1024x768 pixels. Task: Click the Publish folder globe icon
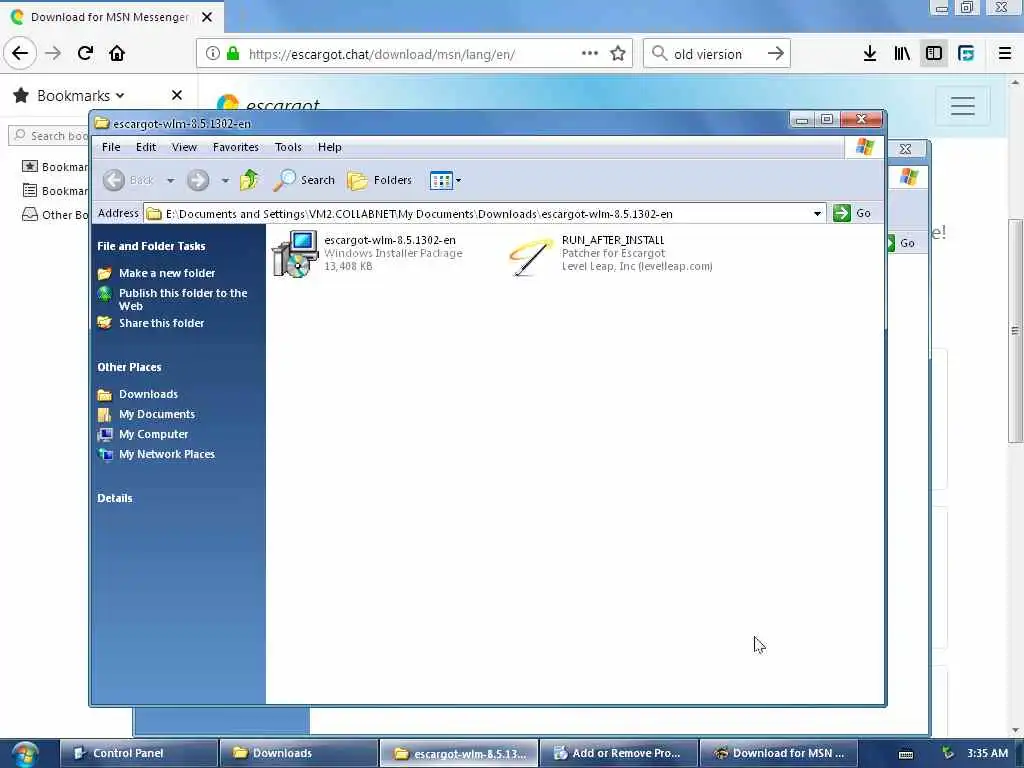pyautogui.click(x=104, y=293)
